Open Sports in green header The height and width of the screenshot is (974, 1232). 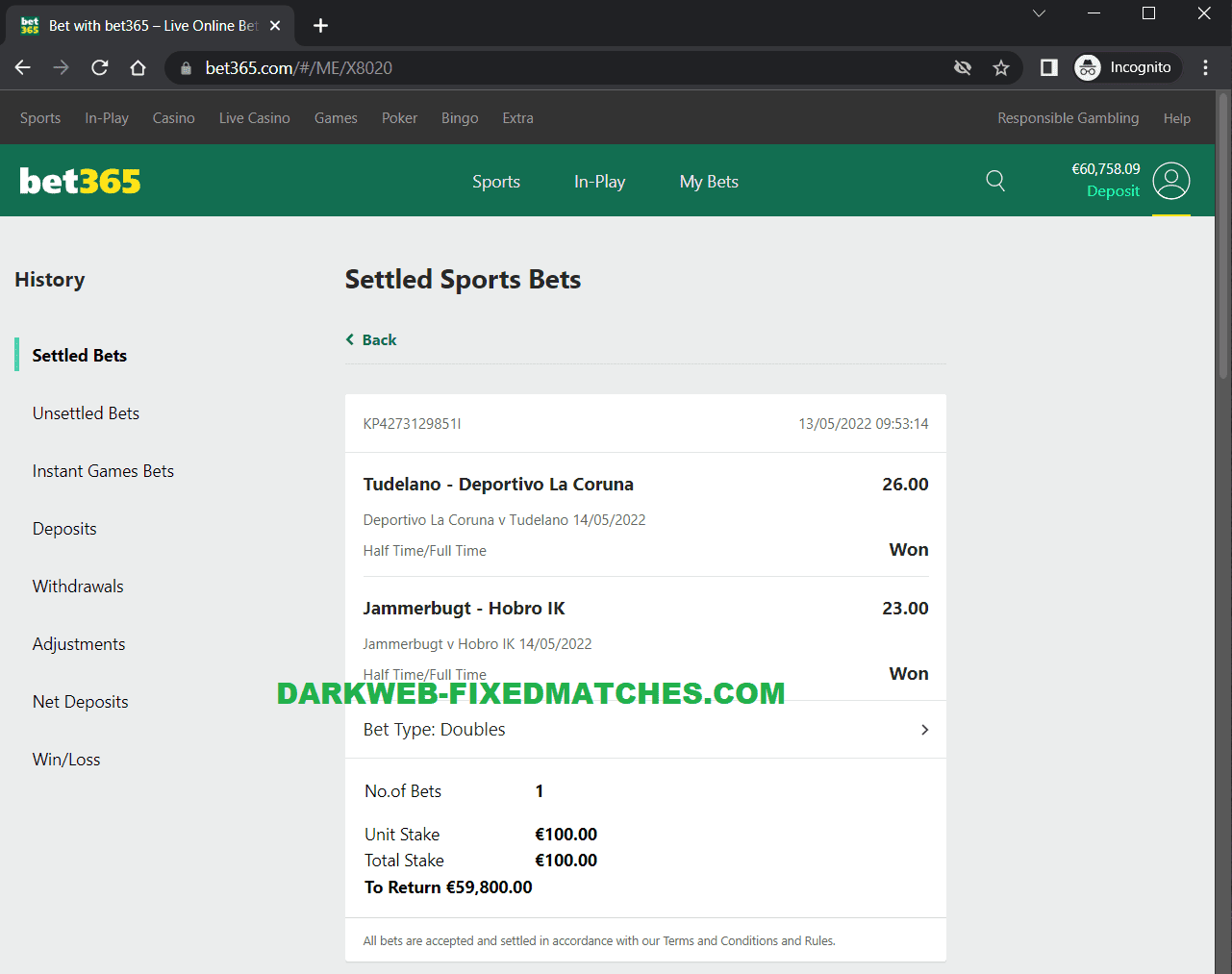click(x=496, y=182)
